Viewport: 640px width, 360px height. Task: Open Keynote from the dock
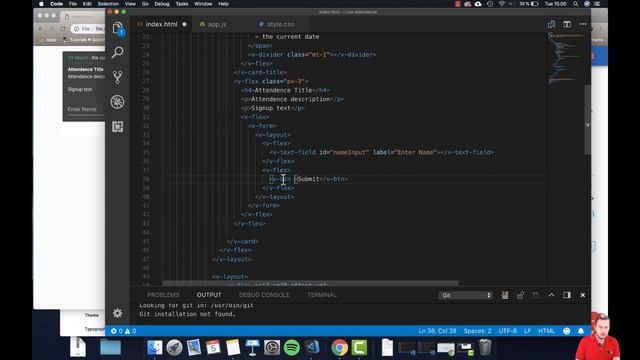[x=252, y=348]
